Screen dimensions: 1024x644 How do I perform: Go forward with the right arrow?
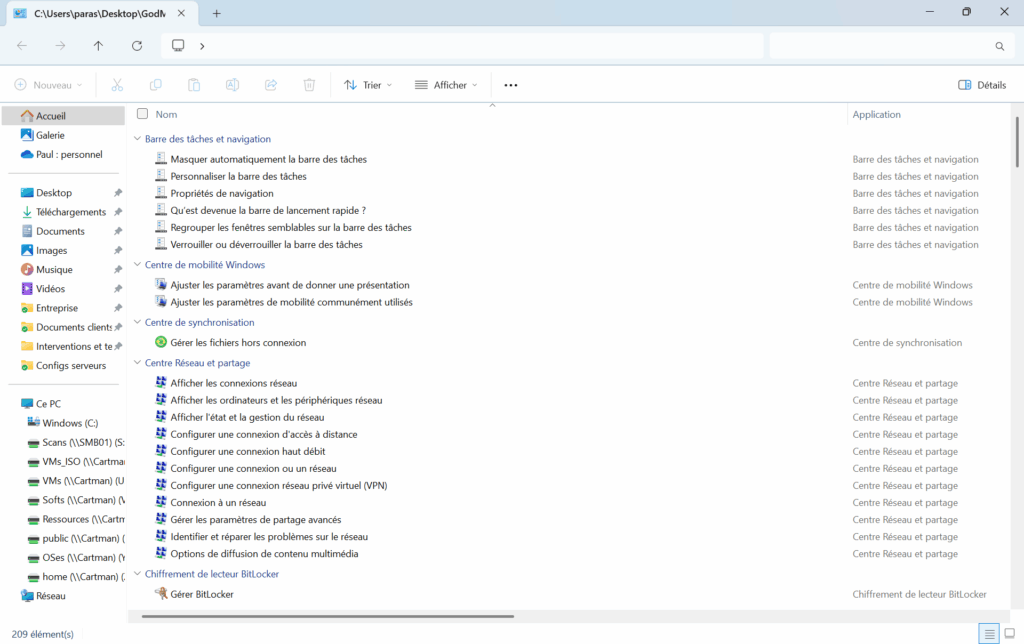tap(60, 46)
